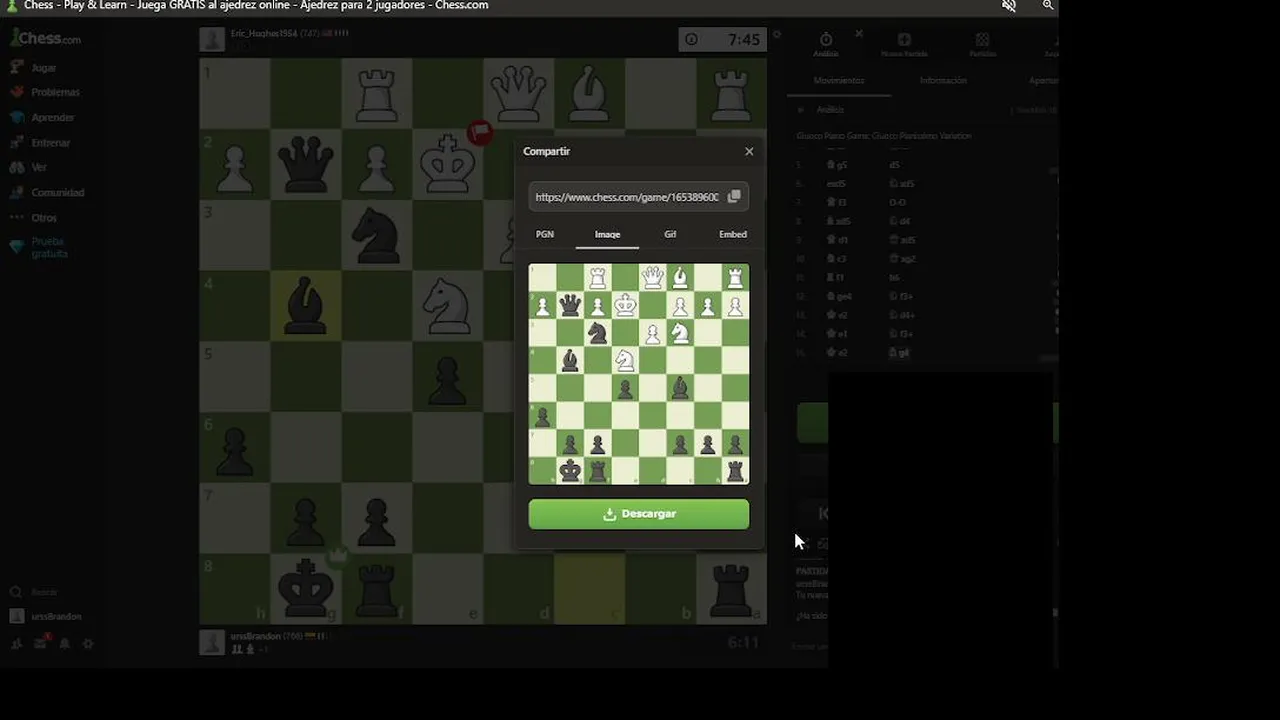Open the messages icon with red badge
The width and height of the screenshot is (1280, 720).
point(41,643)
